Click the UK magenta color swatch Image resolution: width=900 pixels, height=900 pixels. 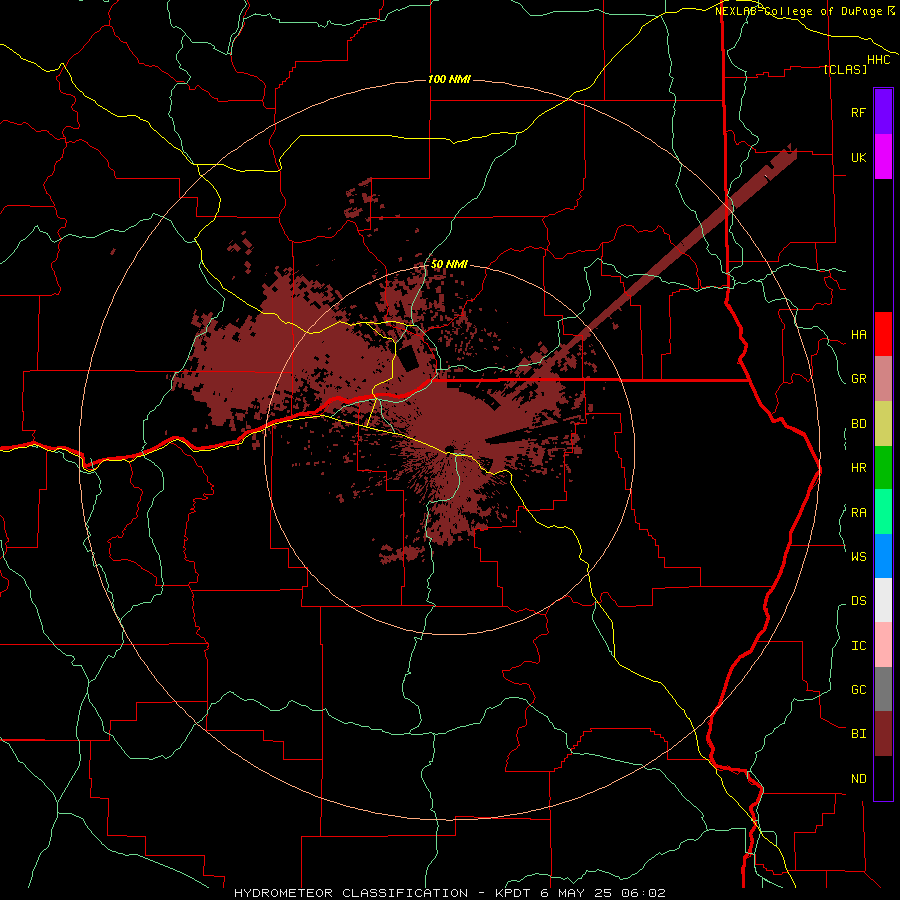click(883, 157)
